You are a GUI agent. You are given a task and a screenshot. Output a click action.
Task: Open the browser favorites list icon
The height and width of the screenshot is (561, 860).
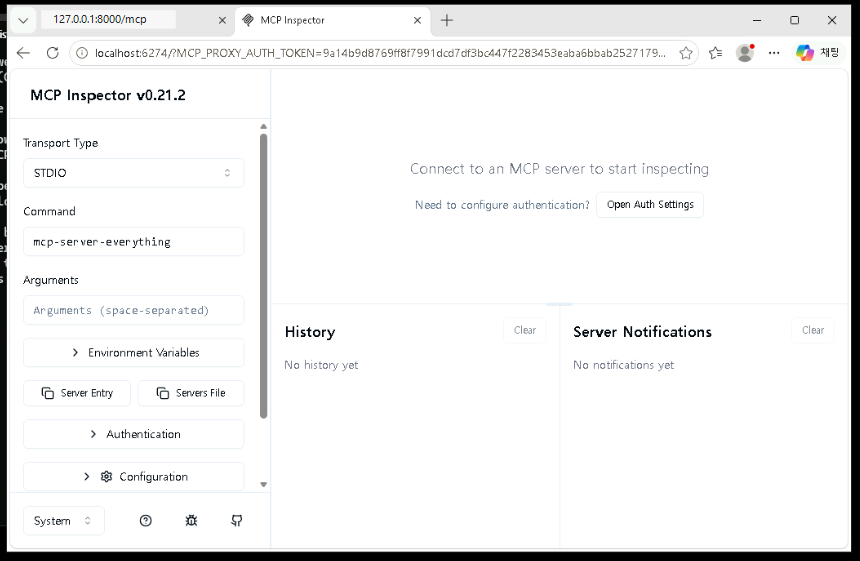(715, 53)
